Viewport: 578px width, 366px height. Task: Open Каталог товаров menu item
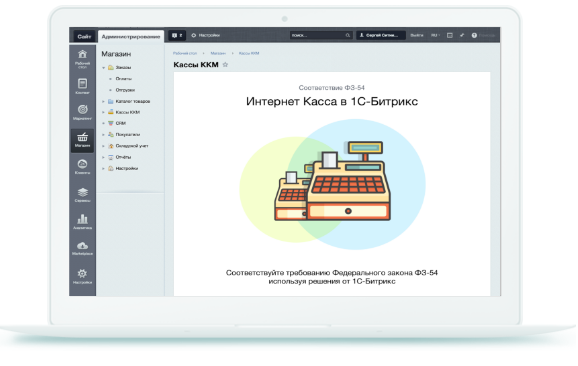coord(133,101)
